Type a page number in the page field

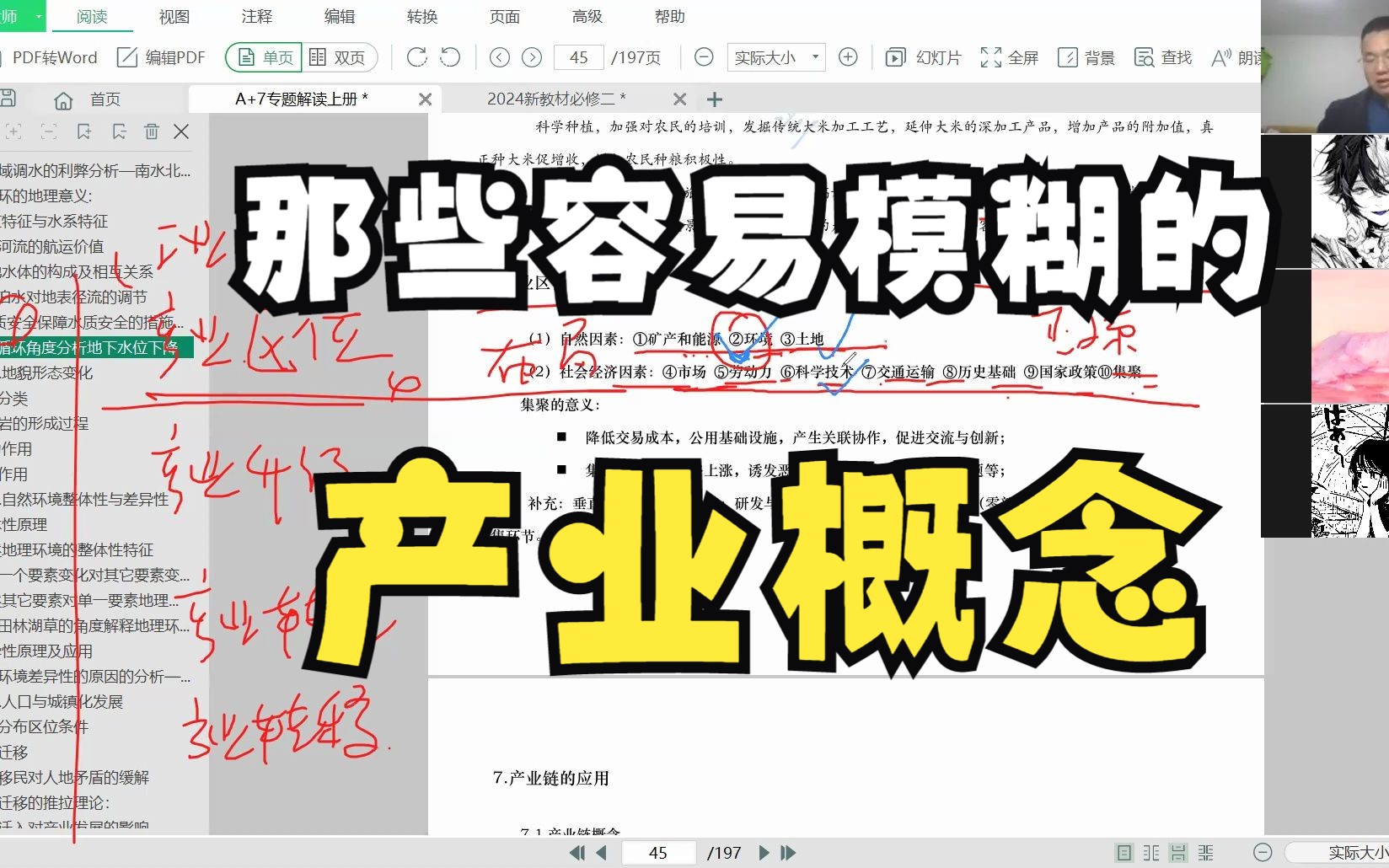[x=578, y=57]
